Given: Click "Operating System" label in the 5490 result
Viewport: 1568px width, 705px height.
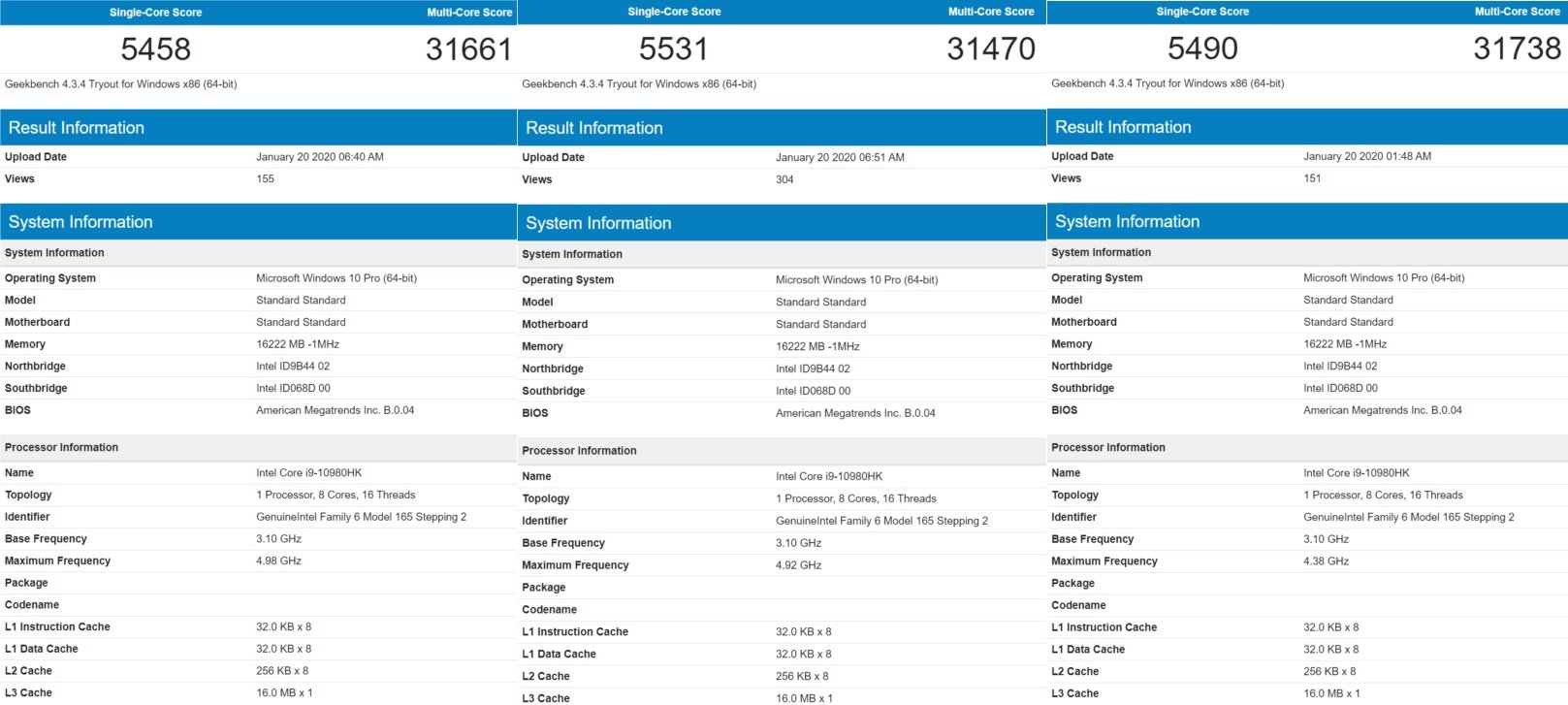Looking at the screenshot, I should [1097, 278].
